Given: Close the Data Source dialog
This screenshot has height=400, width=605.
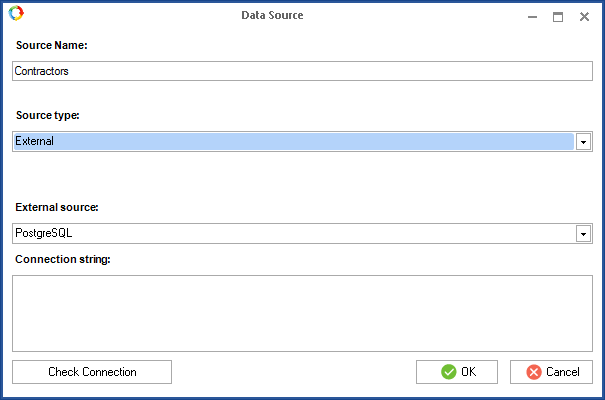Looking at the screenshot, I should pos(584,17).
